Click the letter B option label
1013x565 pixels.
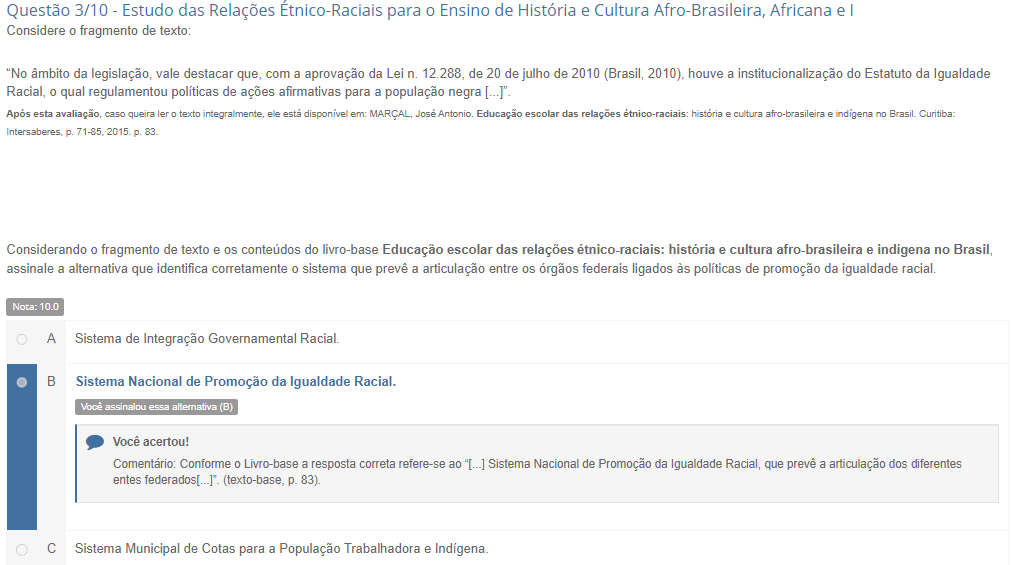(51, 382)
